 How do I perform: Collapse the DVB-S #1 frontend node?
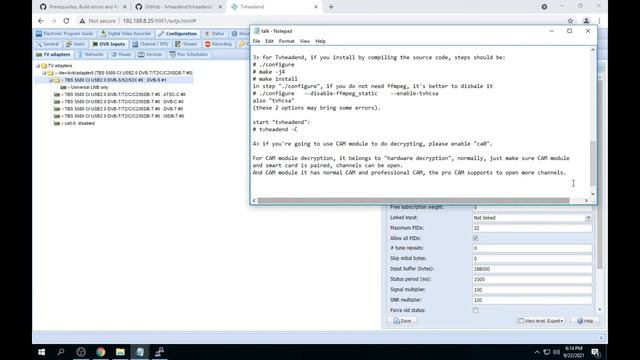coord(51,80)
